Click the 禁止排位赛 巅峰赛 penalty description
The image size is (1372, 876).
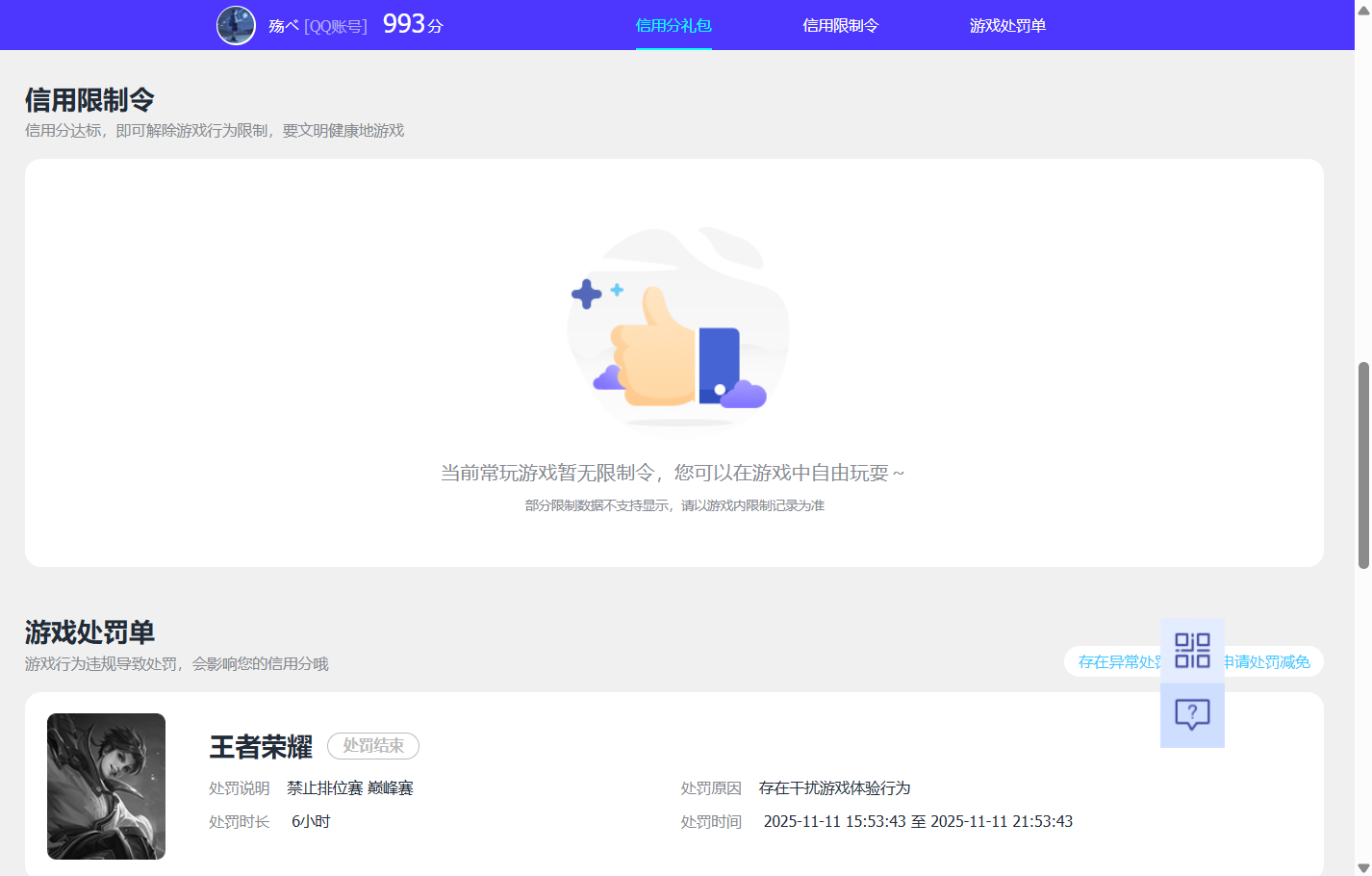pyautogui.click(x=351, y=787)
